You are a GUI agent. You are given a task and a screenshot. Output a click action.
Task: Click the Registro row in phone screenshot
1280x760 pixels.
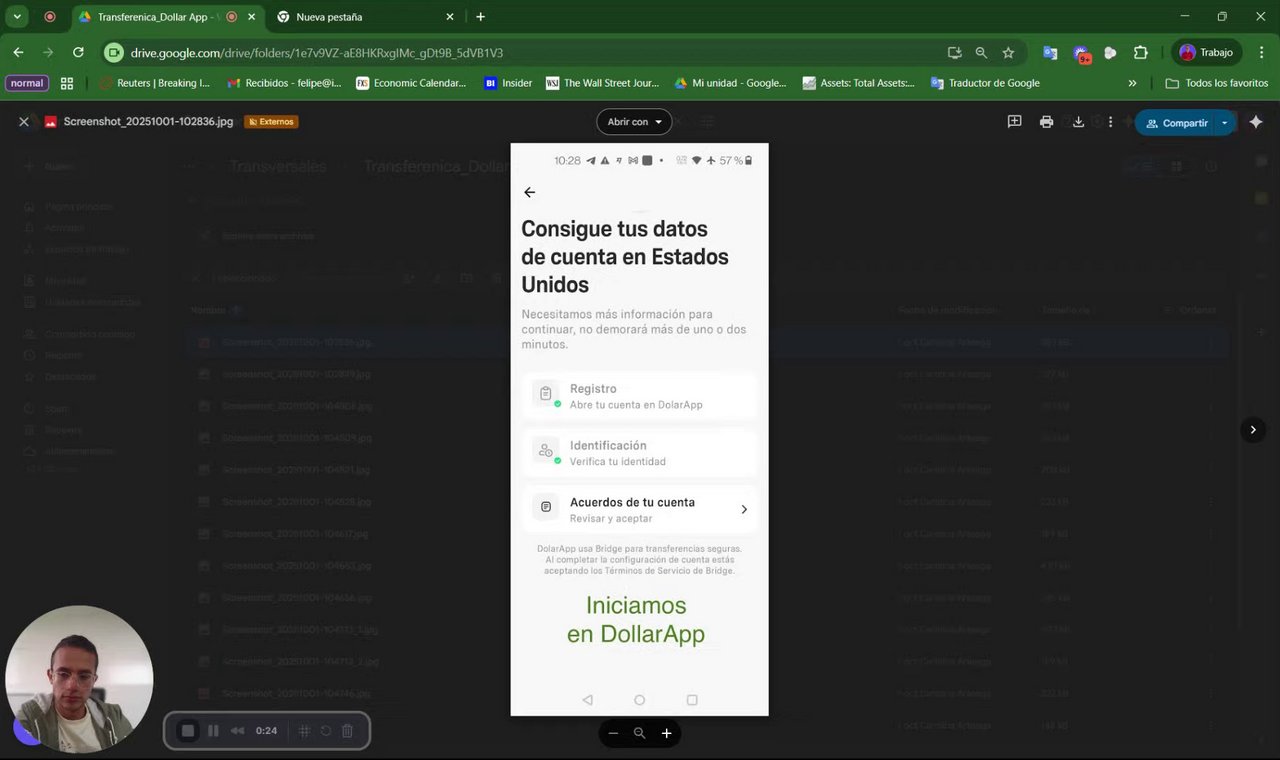[640, 396]
